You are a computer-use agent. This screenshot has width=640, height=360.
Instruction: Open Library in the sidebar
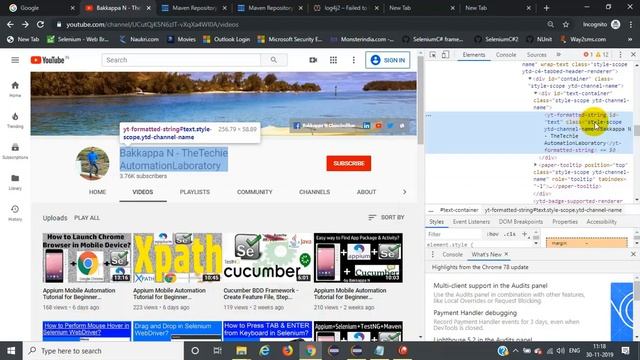15,182
